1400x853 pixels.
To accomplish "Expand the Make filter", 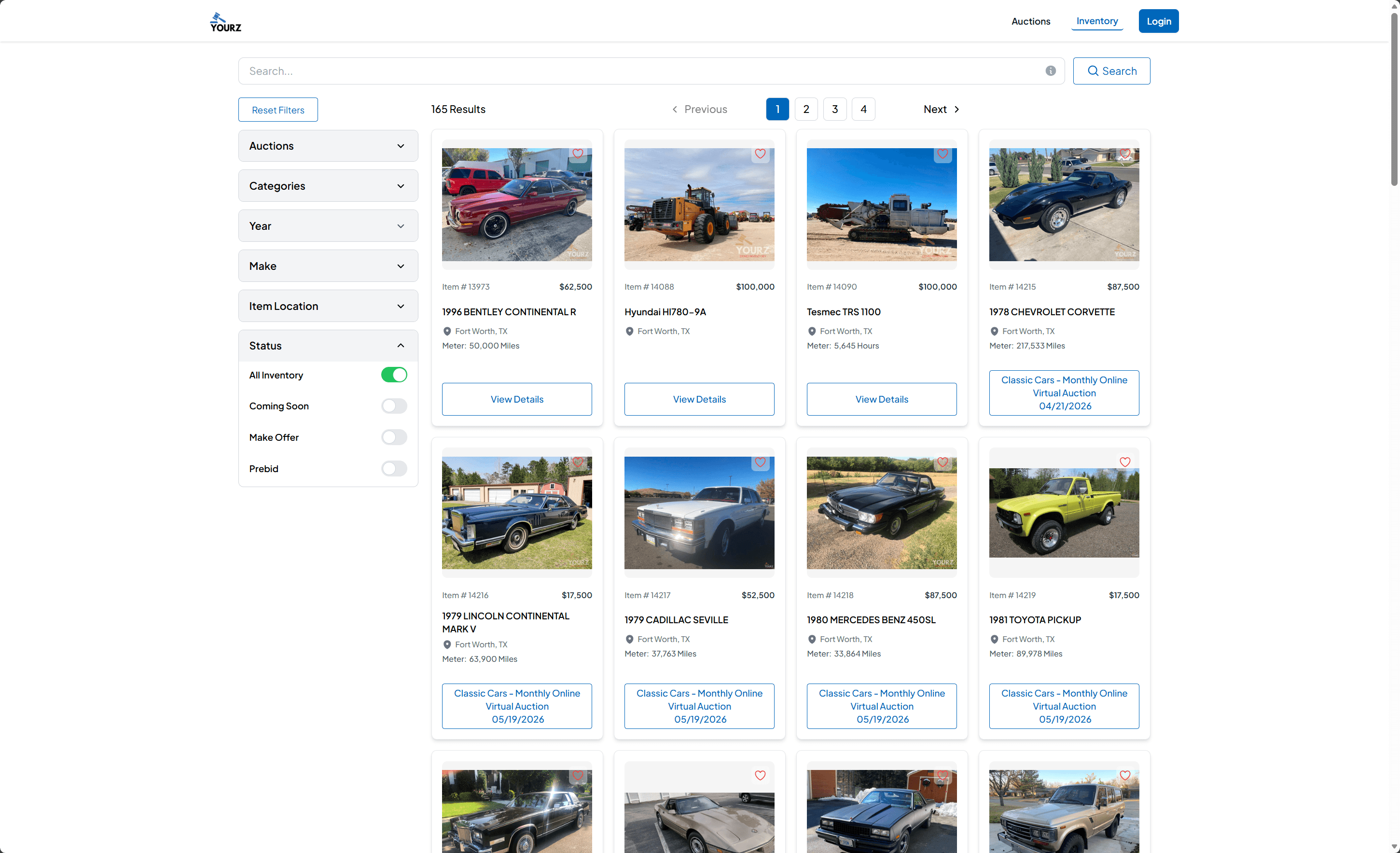I will point(328,266).
